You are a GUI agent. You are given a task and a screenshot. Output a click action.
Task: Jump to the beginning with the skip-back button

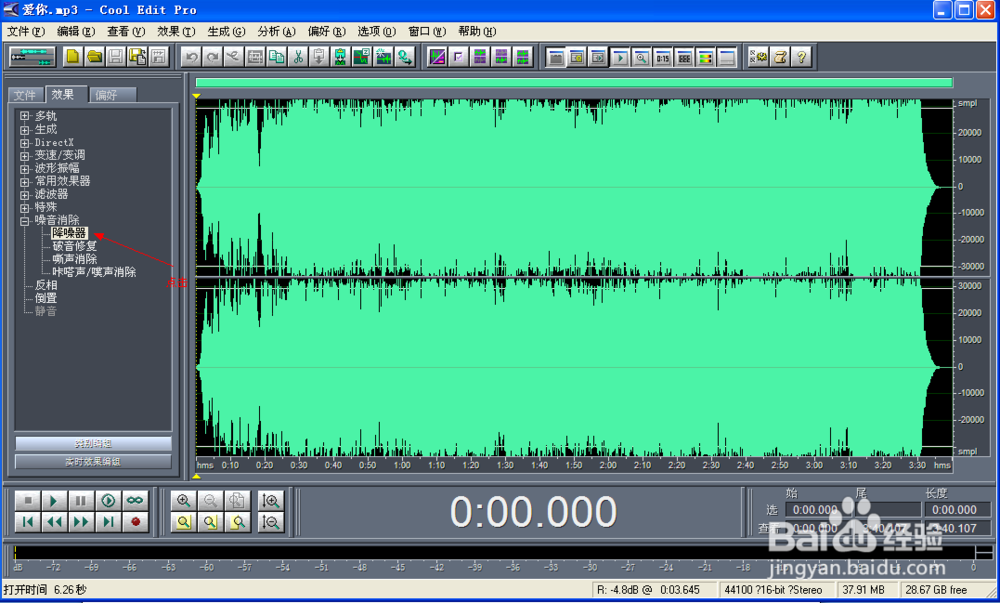click(27, 522)
